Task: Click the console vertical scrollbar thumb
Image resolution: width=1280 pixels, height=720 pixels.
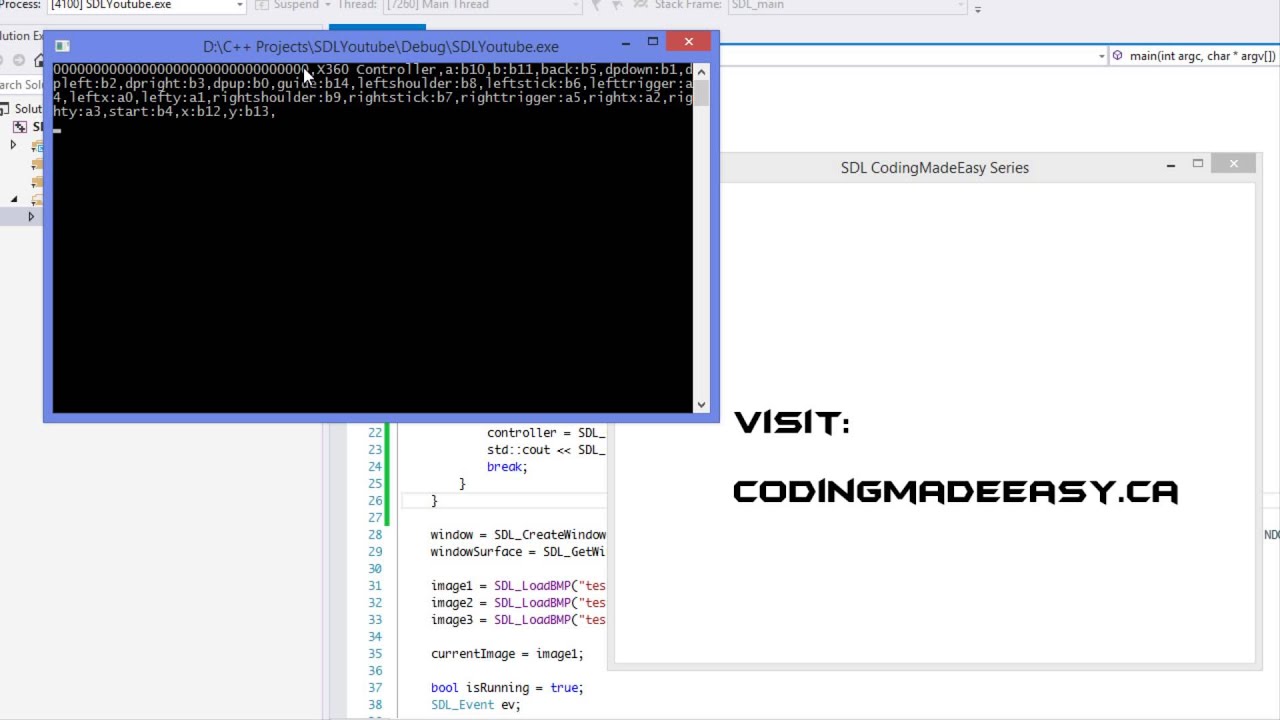Action: (x=701, y=92)
